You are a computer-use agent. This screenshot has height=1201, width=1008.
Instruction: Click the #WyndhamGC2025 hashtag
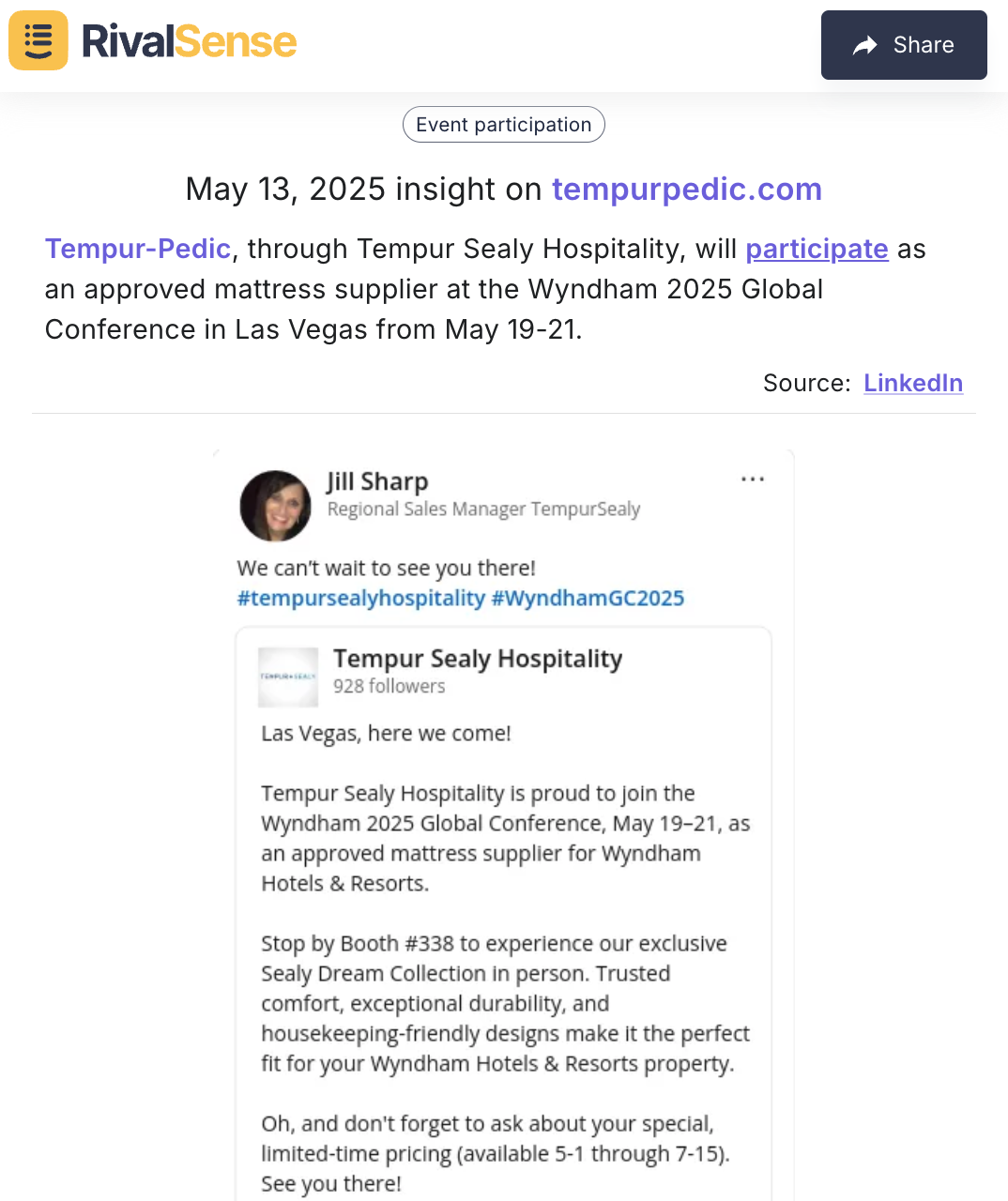[588, 599]
